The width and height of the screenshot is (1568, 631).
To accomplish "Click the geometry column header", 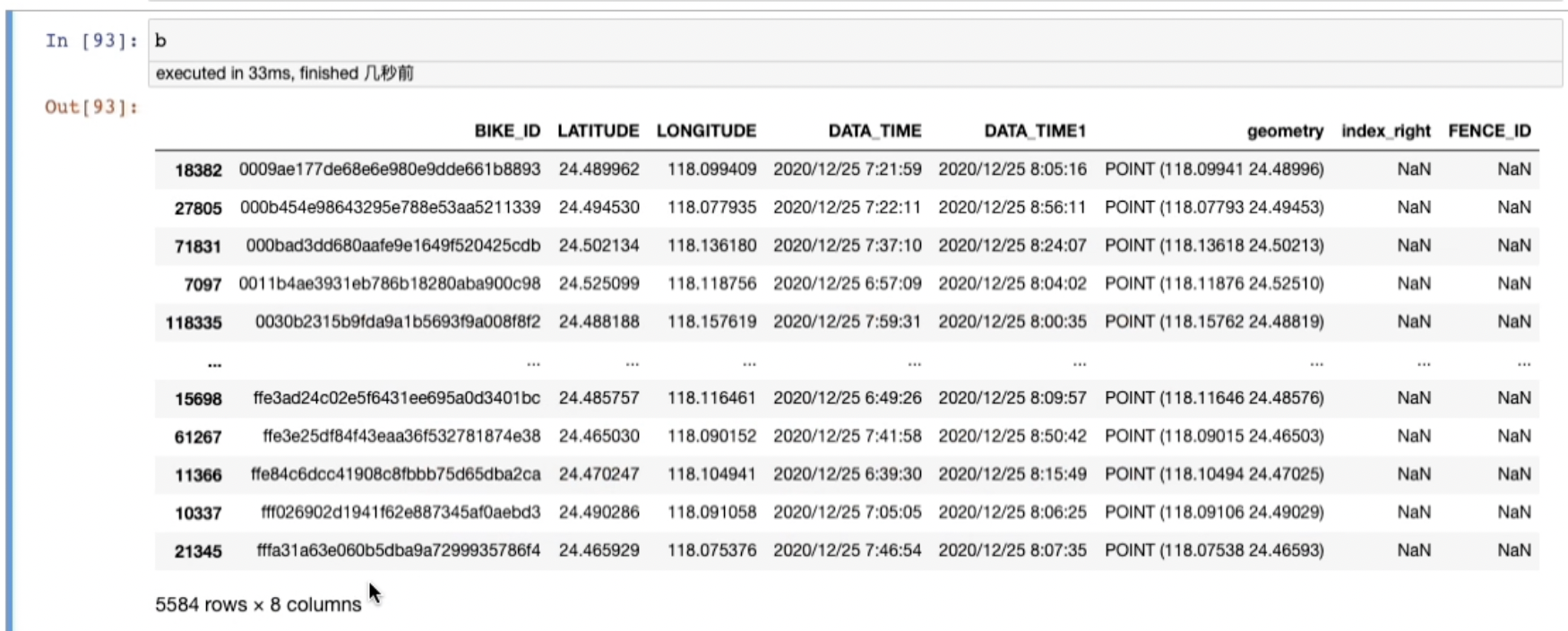I will coord(1285,131).
